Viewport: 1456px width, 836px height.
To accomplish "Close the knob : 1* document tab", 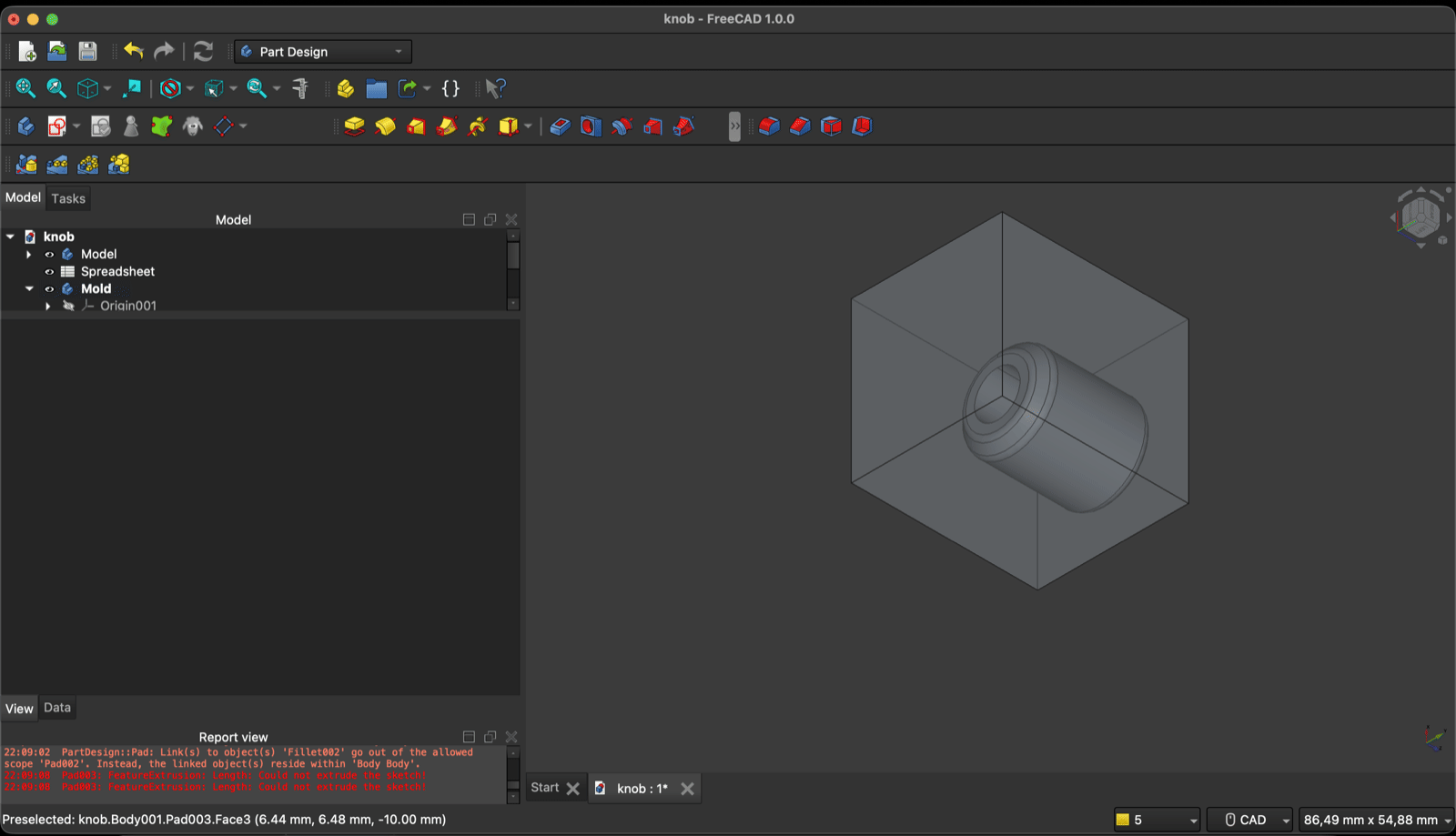I will click(688, 789).
